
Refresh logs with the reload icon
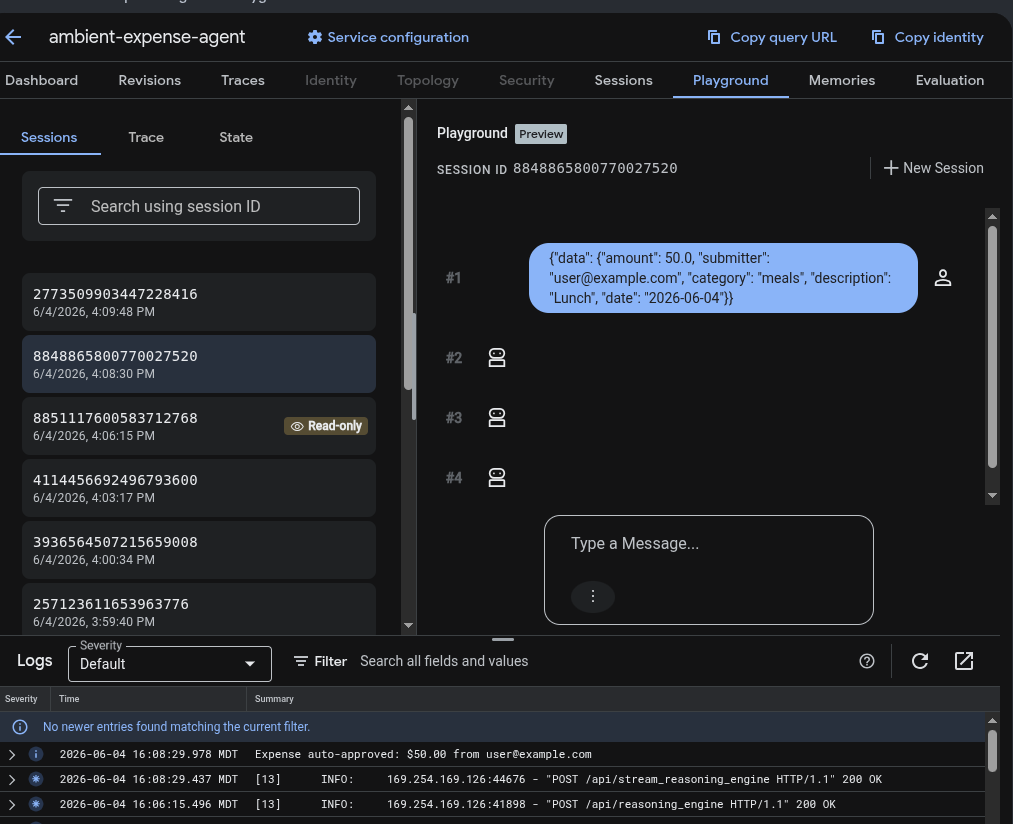coord(920,661)
